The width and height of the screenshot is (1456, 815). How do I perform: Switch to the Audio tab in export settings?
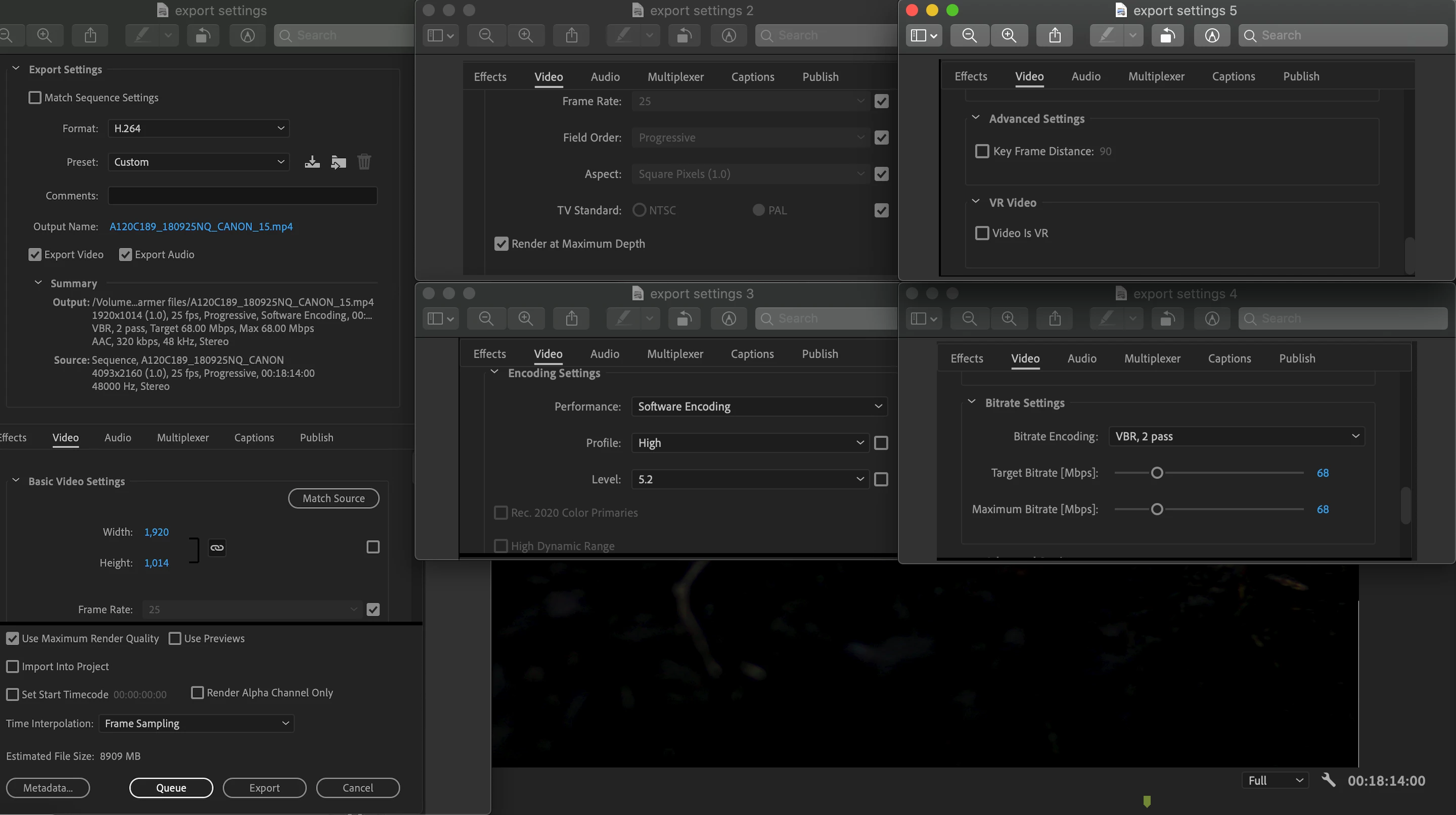coord(118,437)
